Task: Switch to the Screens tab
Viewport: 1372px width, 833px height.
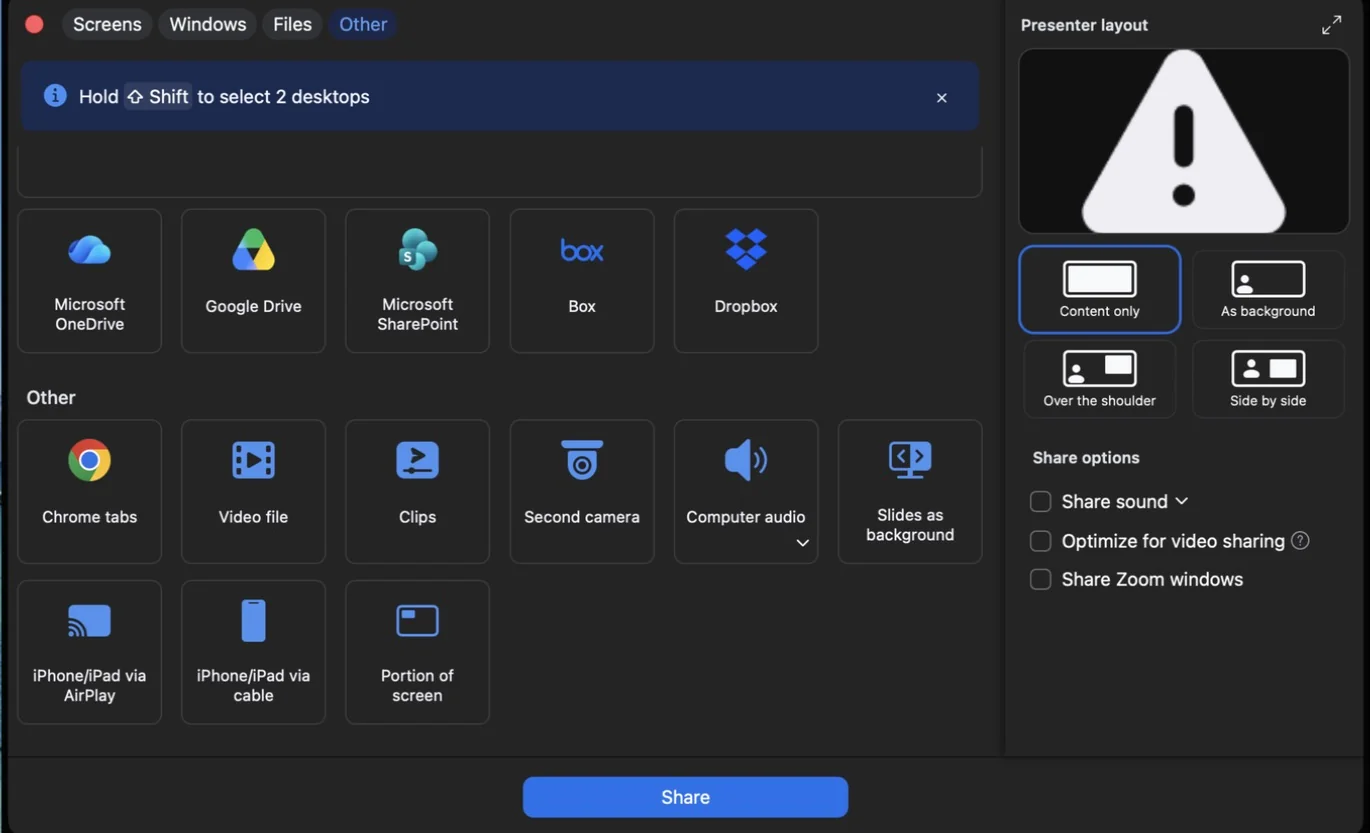Action: click(107, 24)
